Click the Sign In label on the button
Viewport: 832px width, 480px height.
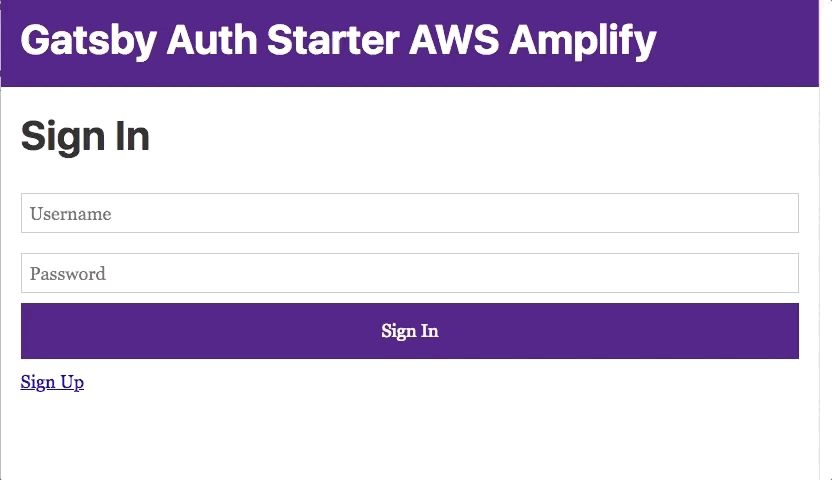410,331
